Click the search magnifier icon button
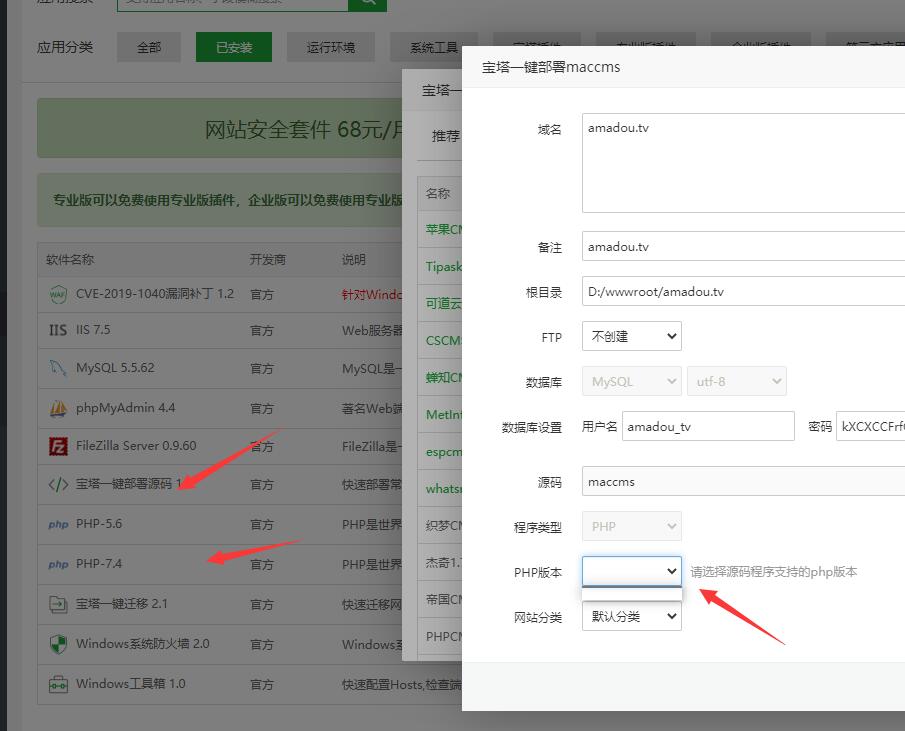The height and width of the screenshot is (731, 905). 368,3
